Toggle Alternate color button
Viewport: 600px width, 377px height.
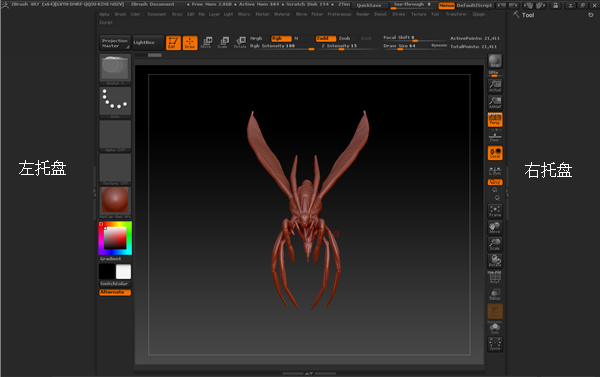click(x=115, y=292)
